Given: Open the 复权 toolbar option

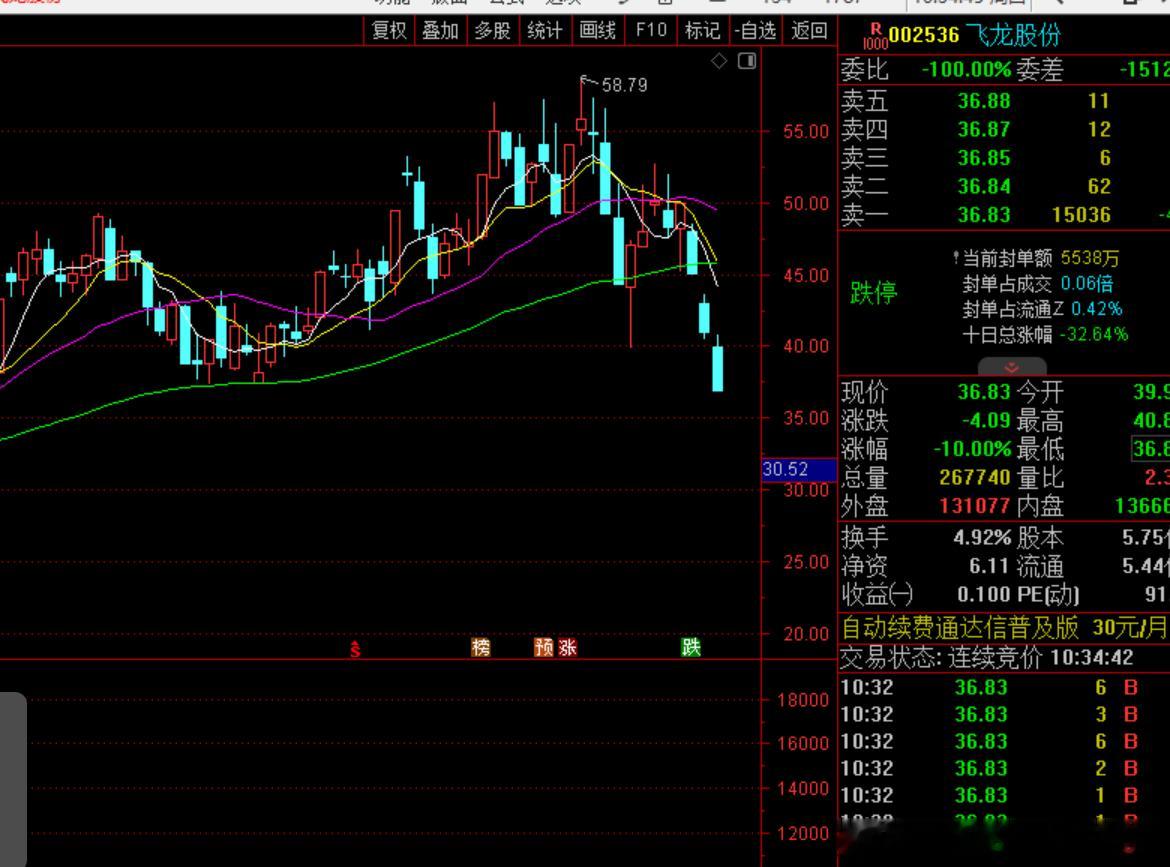Looking at the screenshot, I should click(x=389, y=31).
